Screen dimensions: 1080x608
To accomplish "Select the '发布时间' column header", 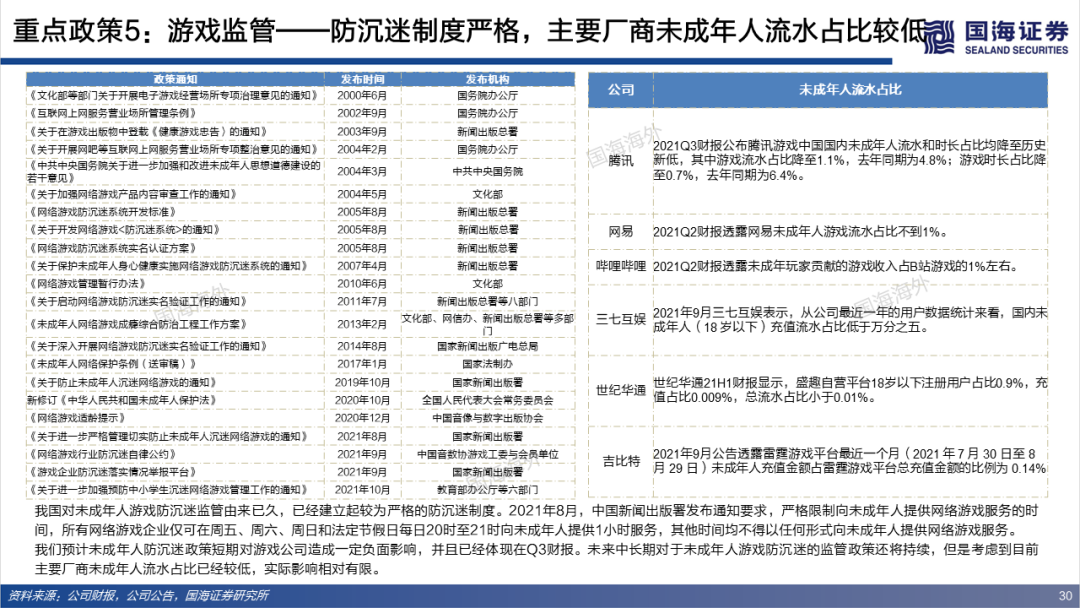I will (362, 79).
